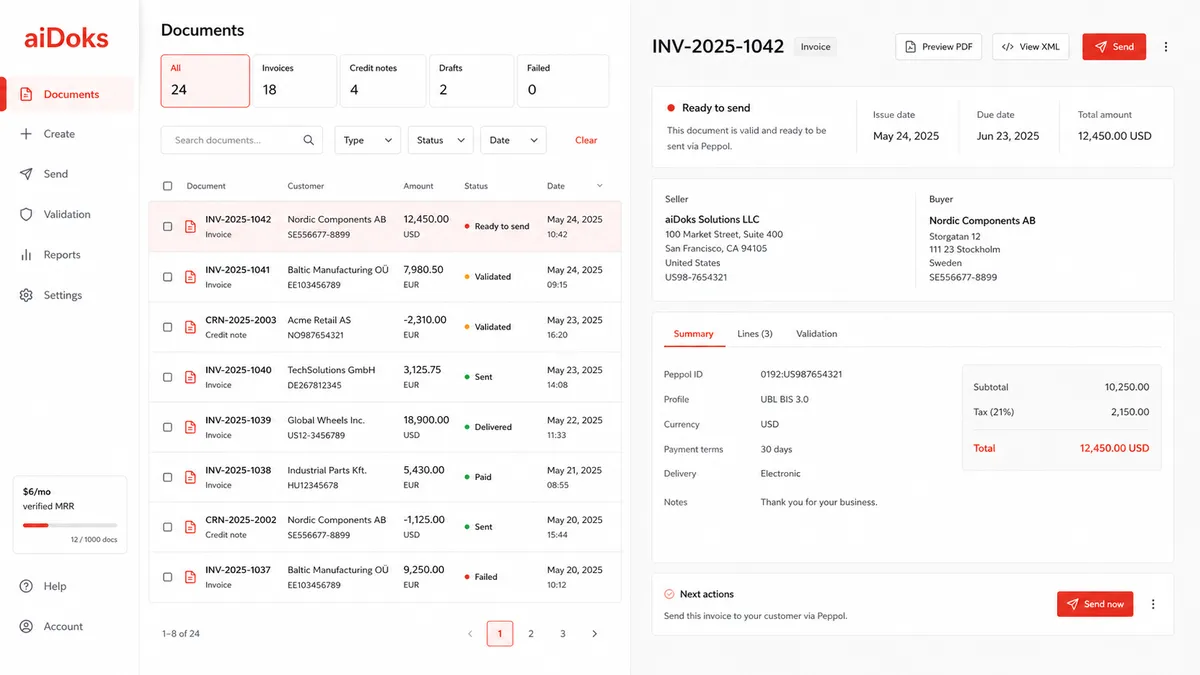This screenshot has width=1200, height=675.
Task: Click the View XML button
Action: click(x=1031, y=47)
